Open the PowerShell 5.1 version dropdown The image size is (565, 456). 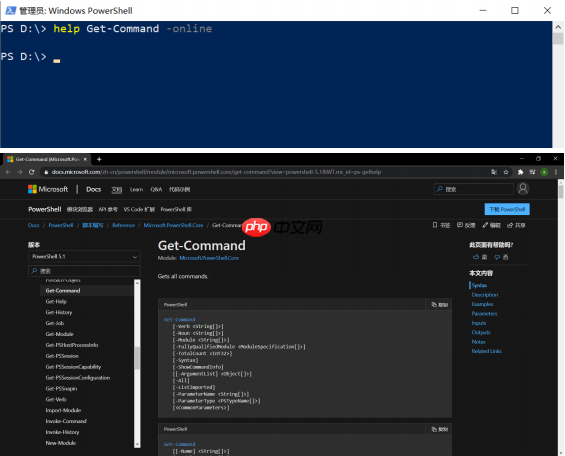[x=84, y=256]
